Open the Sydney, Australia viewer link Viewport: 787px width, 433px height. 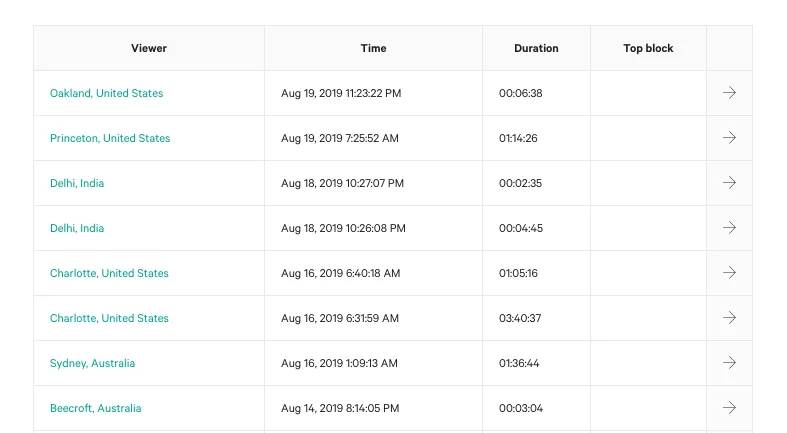coord(92,363)
